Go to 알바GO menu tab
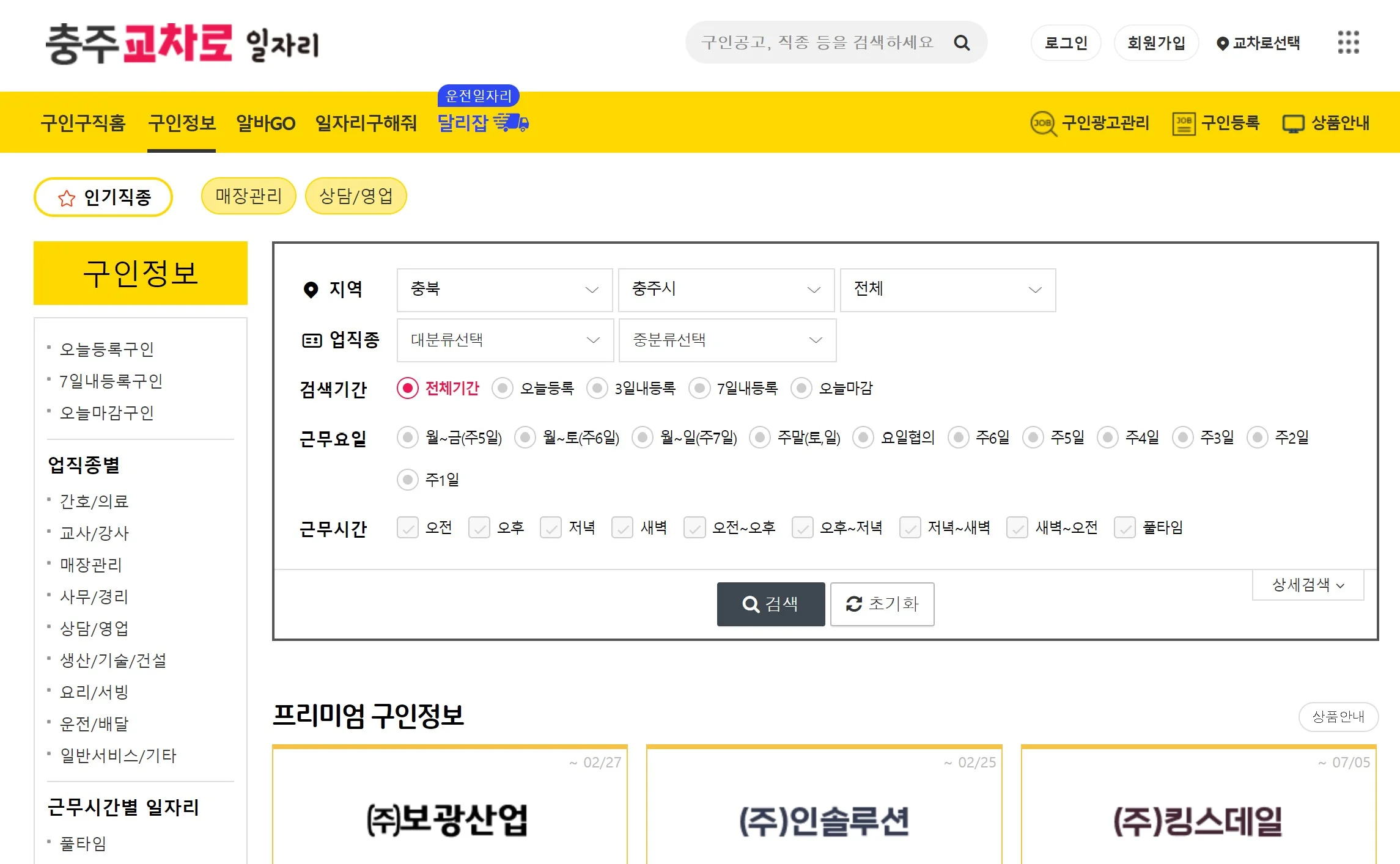 [x=265, y=123]
